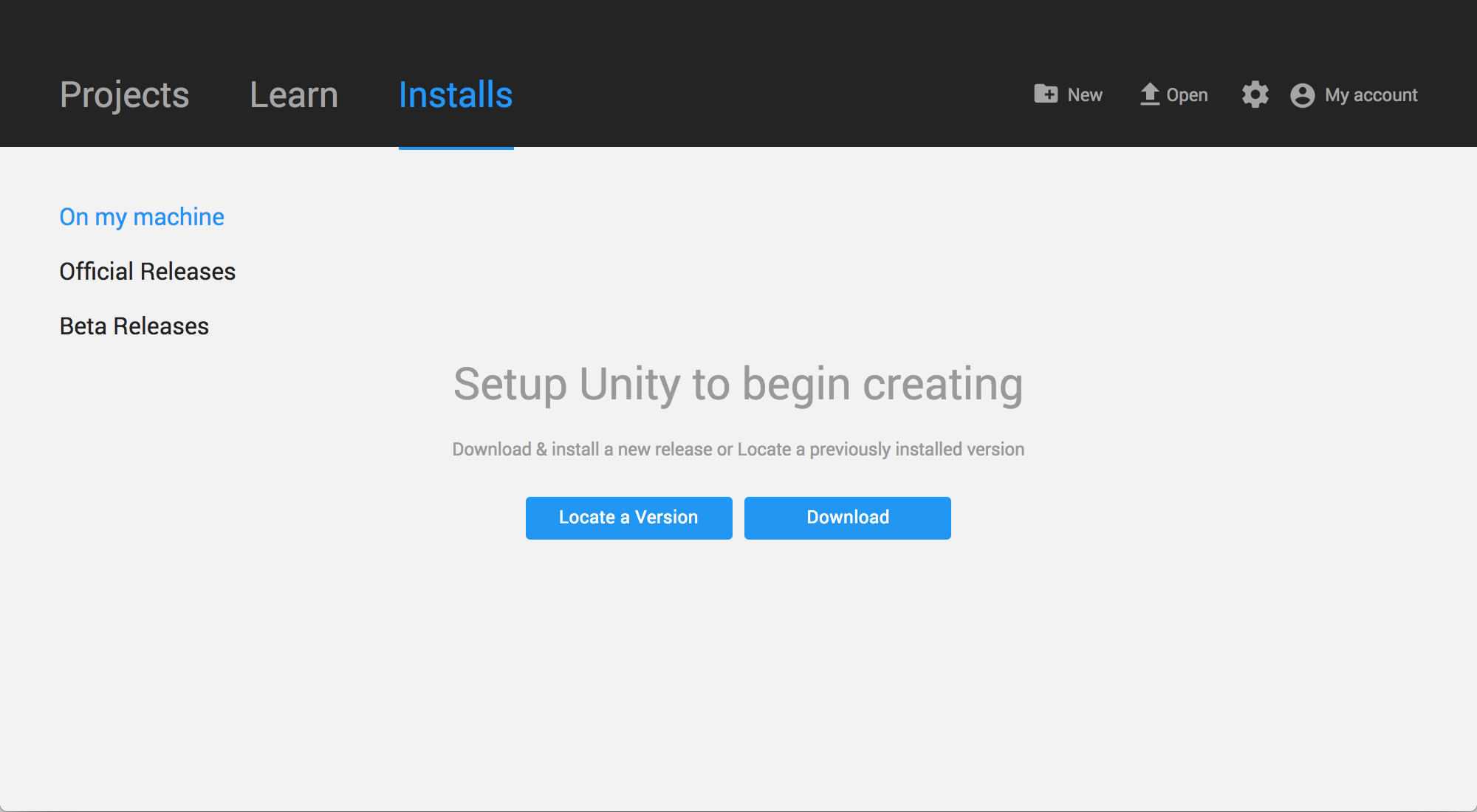Viewport: 1477px width, 812px height.
Task: Select the Beta Releases section
Action: [x=134, y=325]
